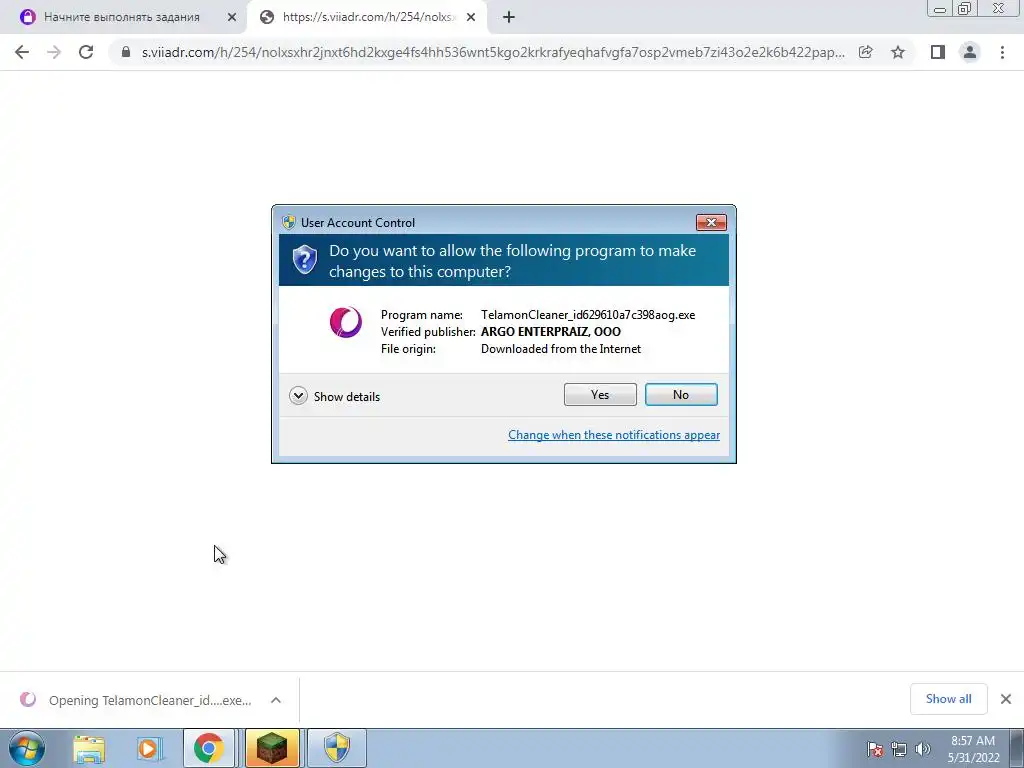Click Yes in User Account Control

600,394
